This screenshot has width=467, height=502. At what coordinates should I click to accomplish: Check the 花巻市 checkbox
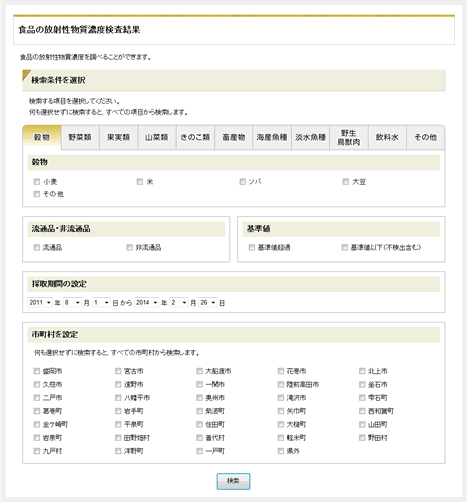coord(281,371)
